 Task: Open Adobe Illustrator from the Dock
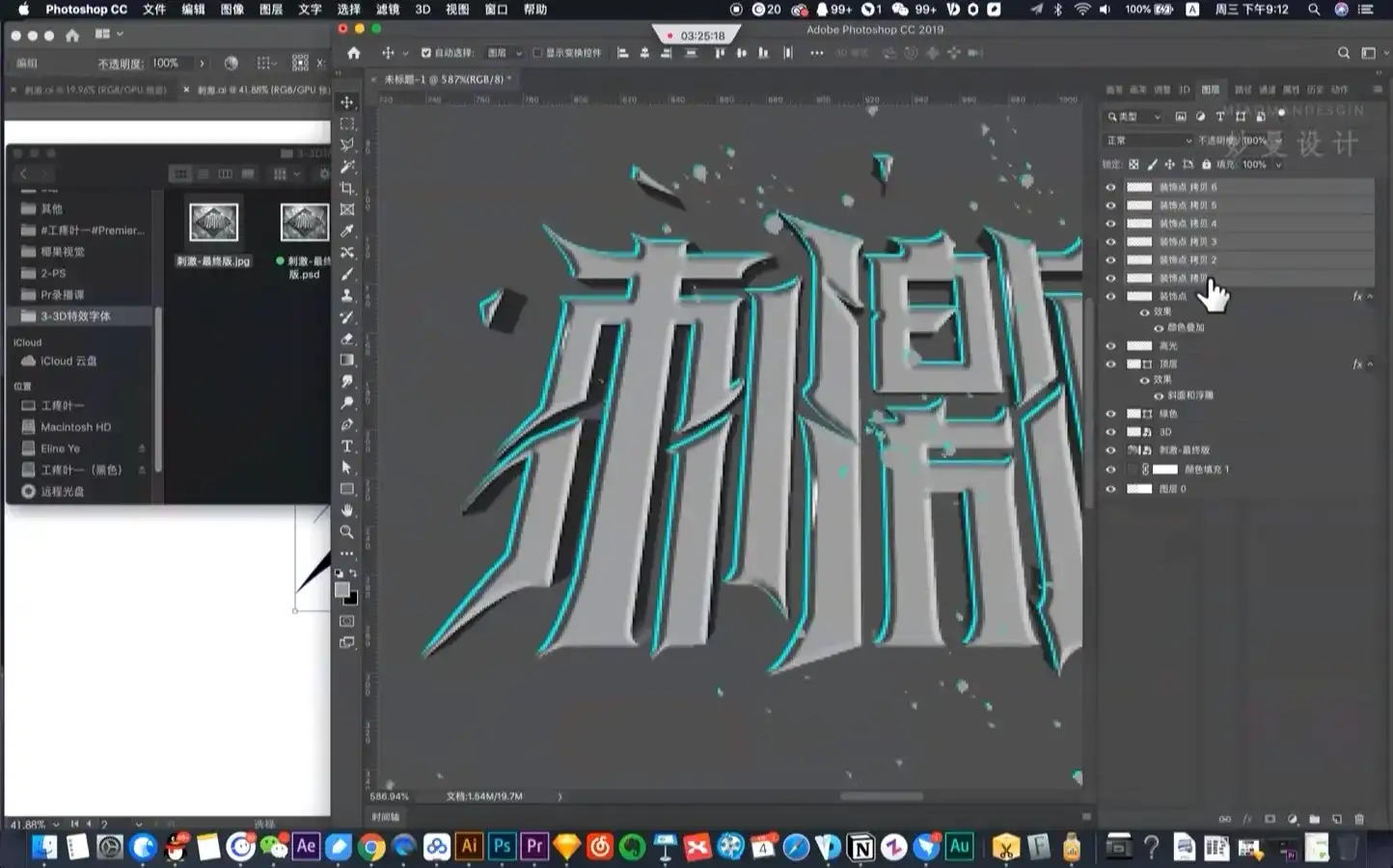pos(469,847)
